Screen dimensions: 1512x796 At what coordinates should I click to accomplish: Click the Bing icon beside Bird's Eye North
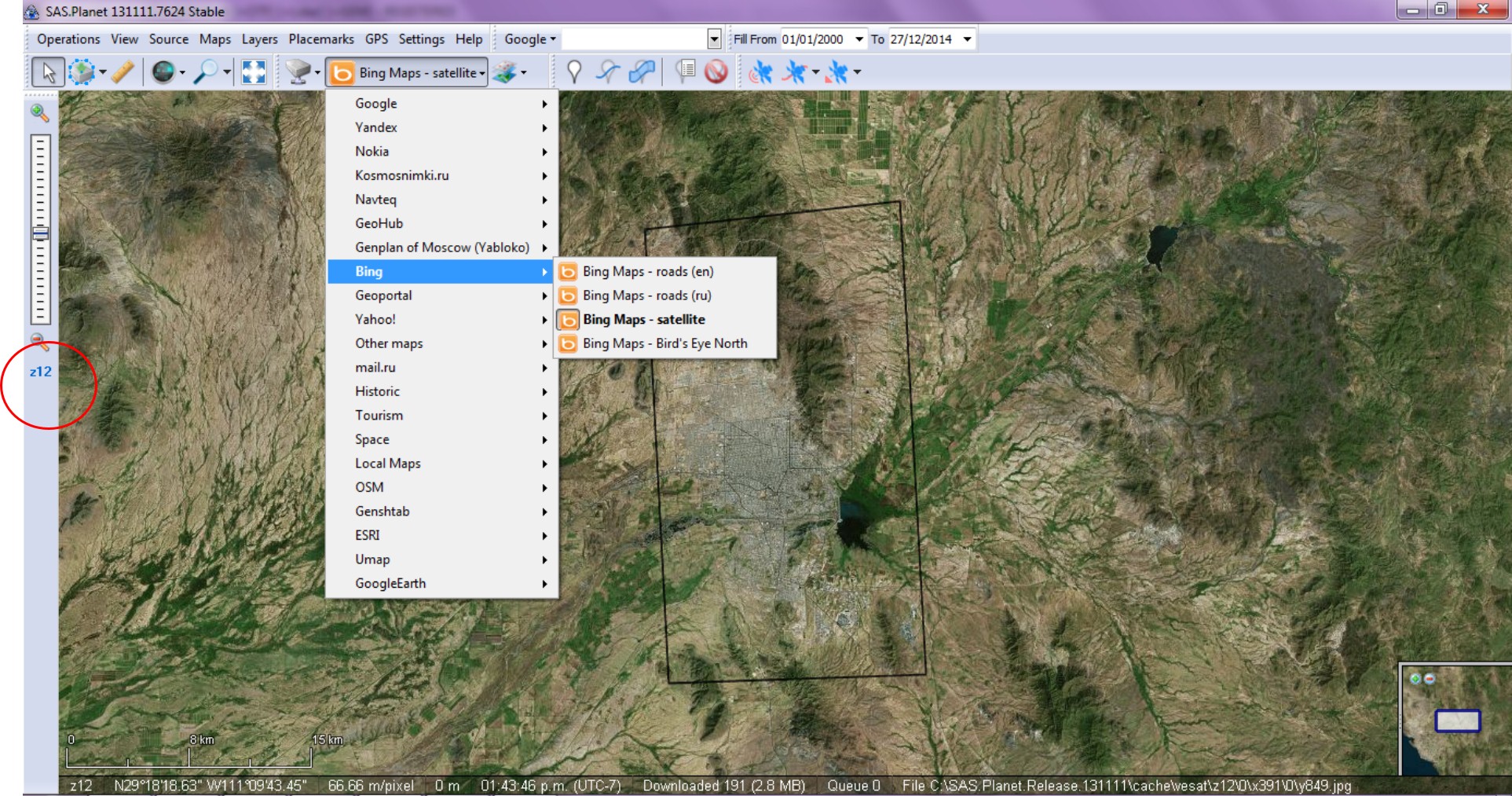pyautogui.click(x=568, y=344)
